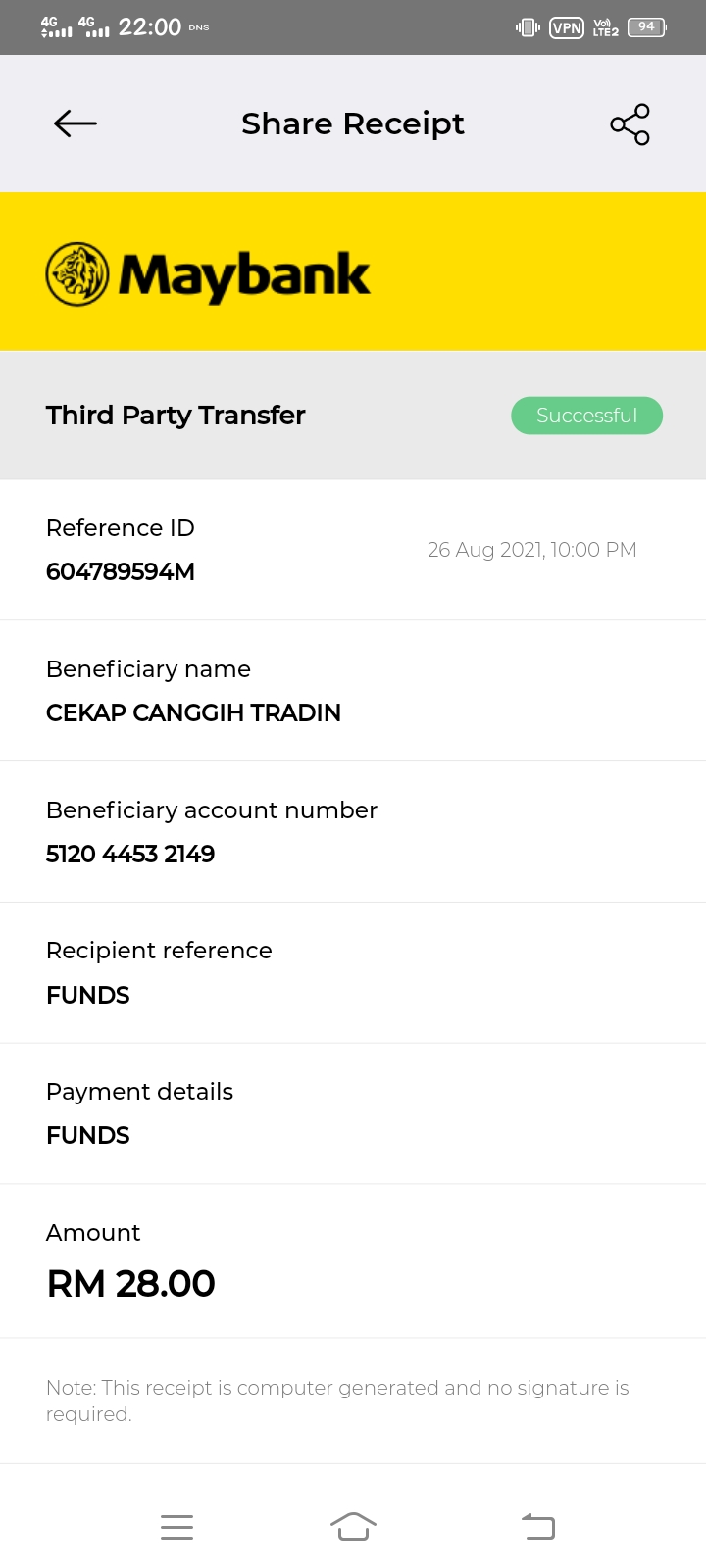Tap the Third Party Transfer heading
This screenshot has width=706, height=1568.
coord(176,416)
